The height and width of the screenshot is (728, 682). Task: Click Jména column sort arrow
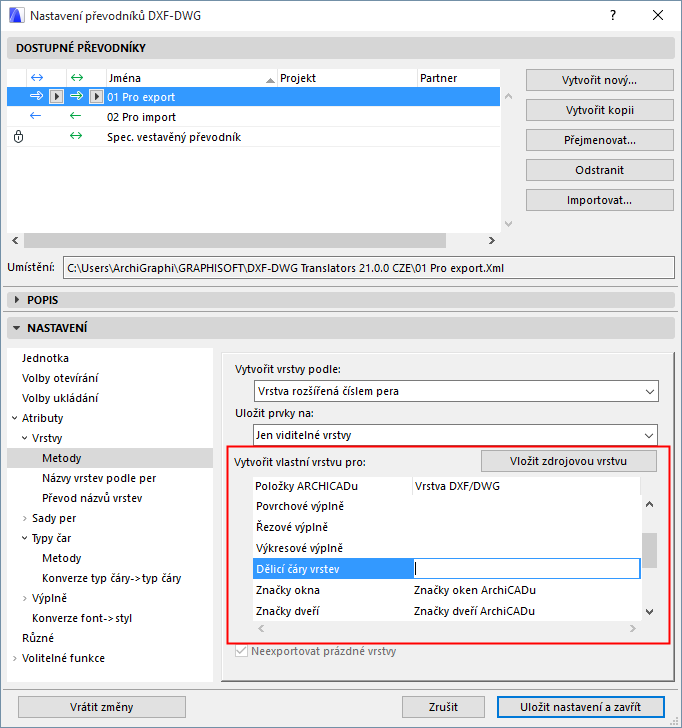270,80
